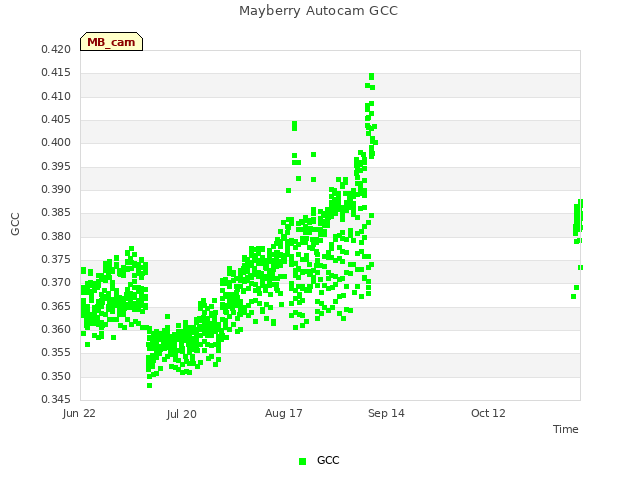The image size is (640, 480).
Task: Click the 0.360 y-axis value
Action: point(56,329)
